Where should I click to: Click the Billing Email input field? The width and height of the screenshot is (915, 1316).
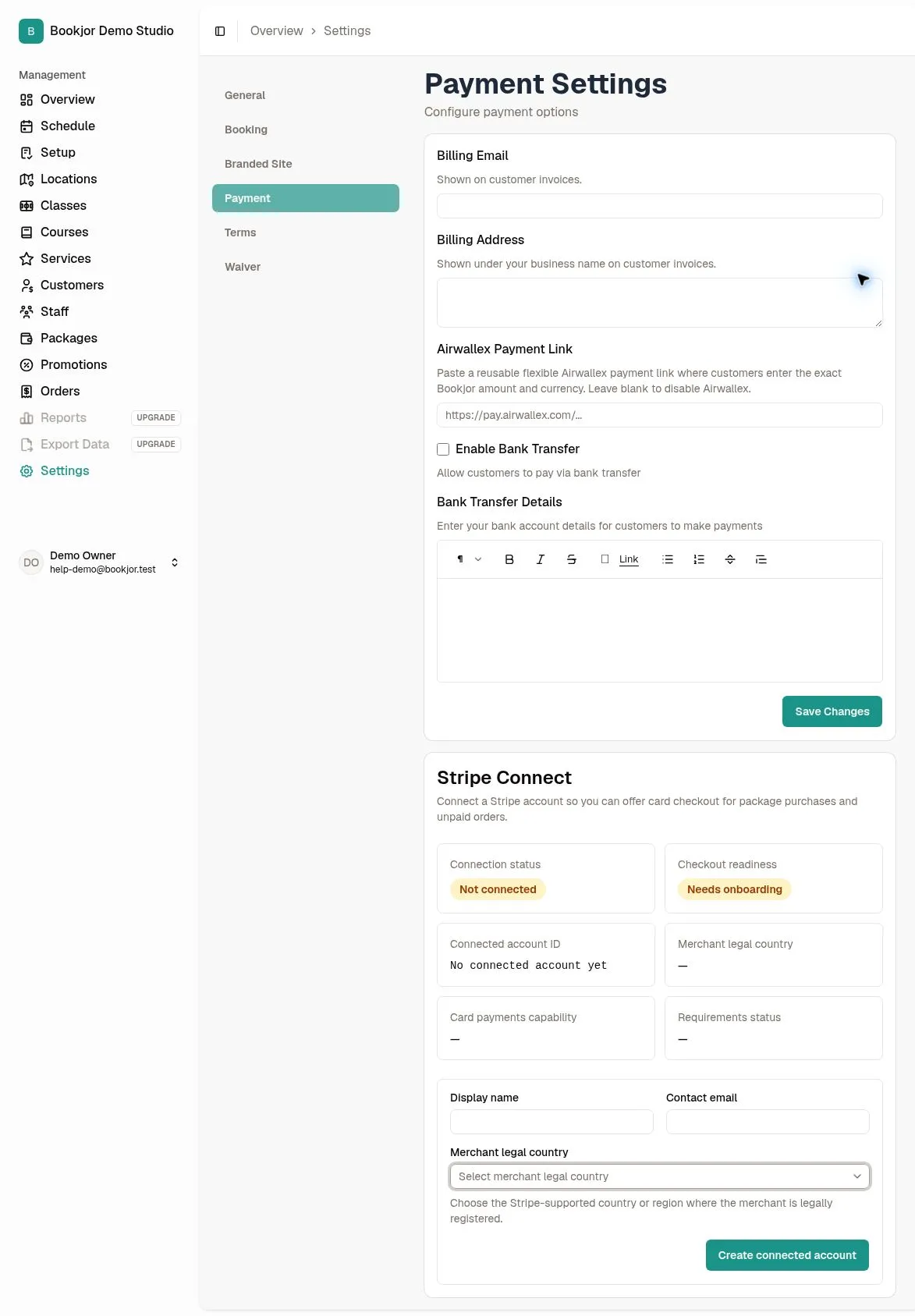click(660, 206)
